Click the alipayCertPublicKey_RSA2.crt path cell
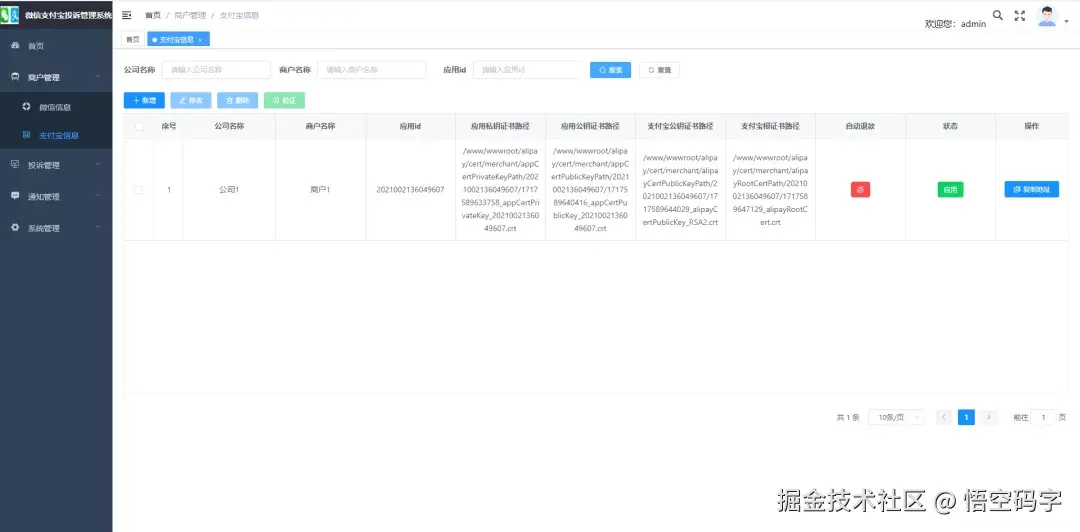The width and height of the screenshot is (1080, 532). pos(681,190)
